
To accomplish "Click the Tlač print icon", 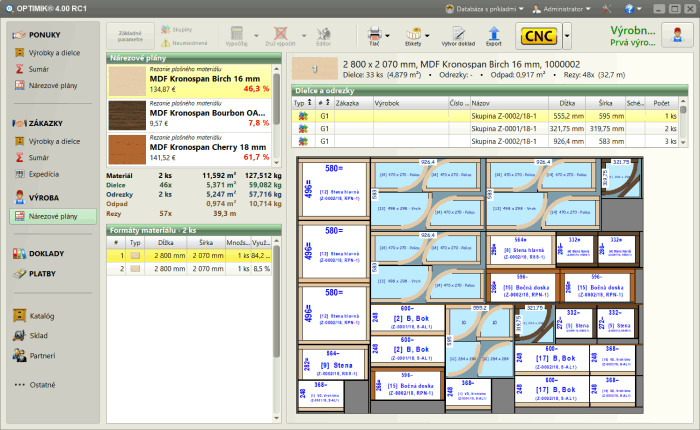I will pos(374,36).
